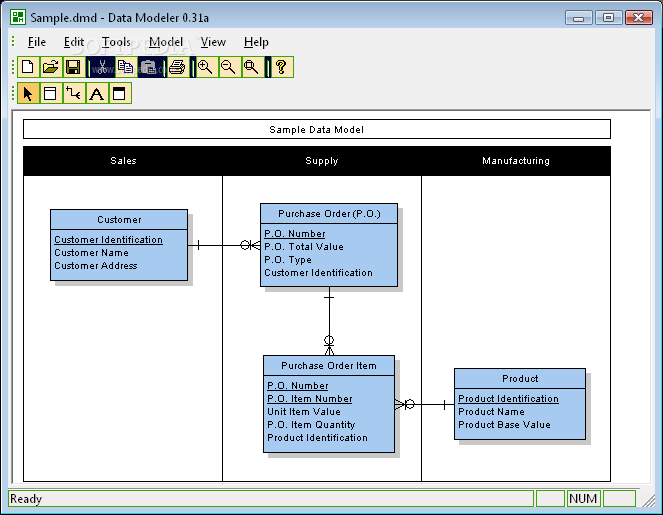Grab the window resize grip
663x515 pixels.
(x=649, y=501)
